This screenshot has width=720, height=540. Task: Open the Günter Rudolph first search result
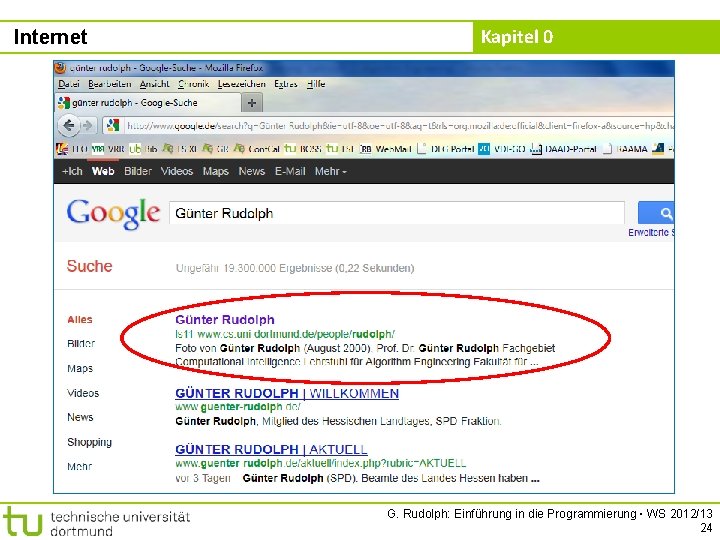tap(225, 320)
